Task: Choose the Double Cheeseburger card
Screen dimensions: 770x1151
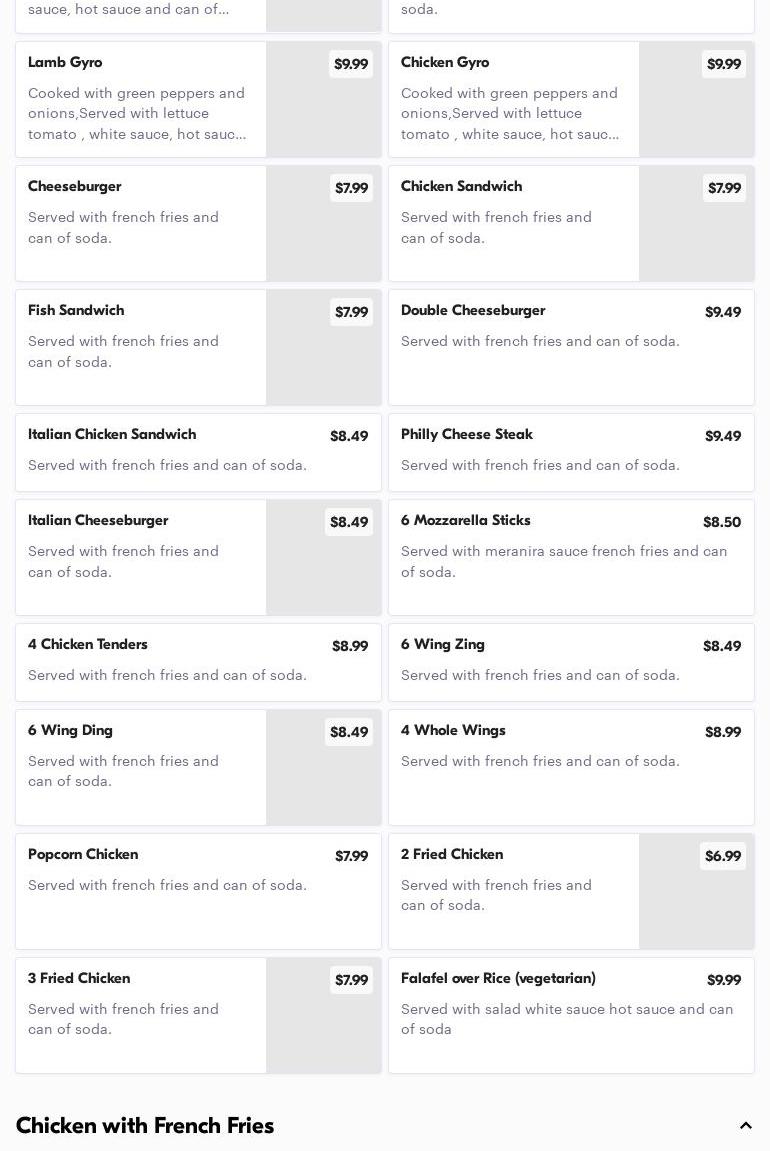Action: [571, 347]
